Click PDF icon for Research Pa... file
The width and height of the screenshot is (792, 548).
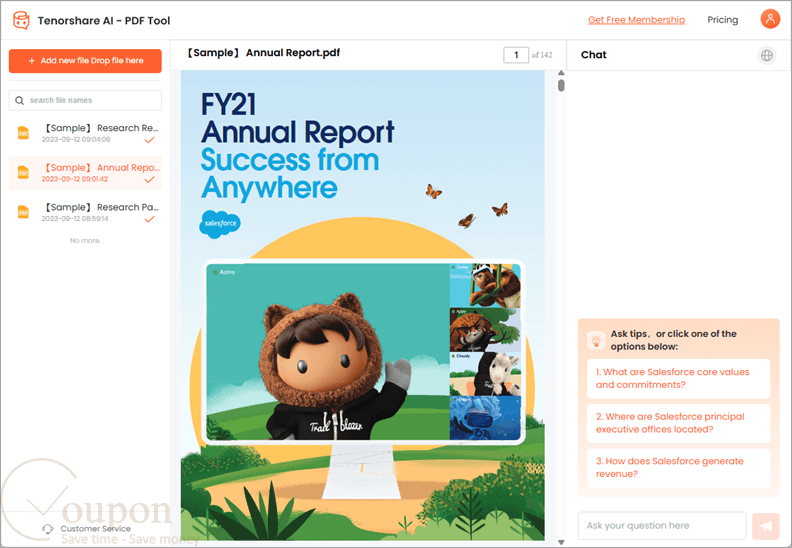point(23,212)
